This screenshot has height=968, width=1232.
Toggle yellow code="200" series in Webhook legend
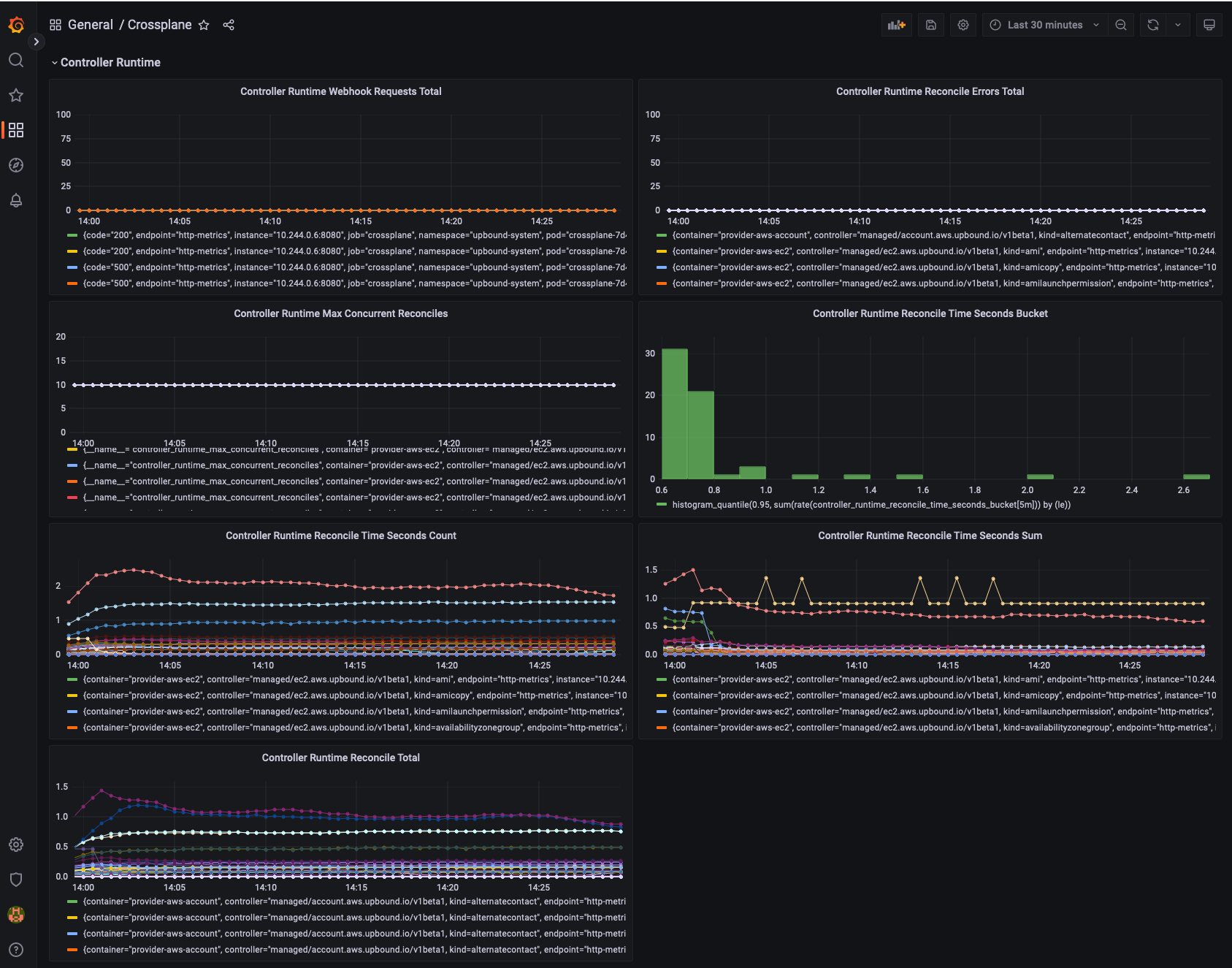tap(355, 251)
